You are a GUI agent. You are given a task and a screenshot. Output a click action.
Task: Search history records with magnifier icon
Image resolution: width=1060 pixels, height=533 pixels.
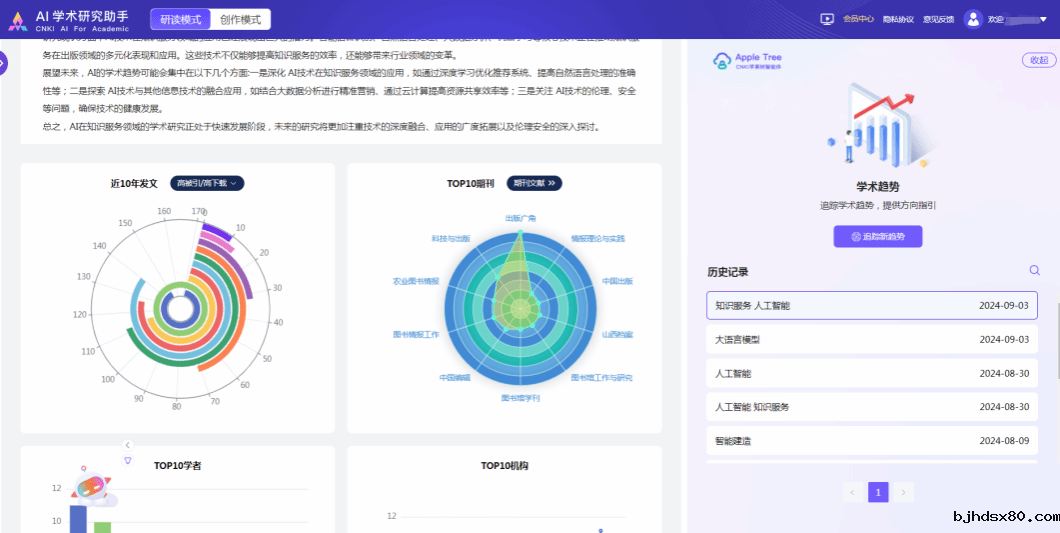(x=1034, y=271)
